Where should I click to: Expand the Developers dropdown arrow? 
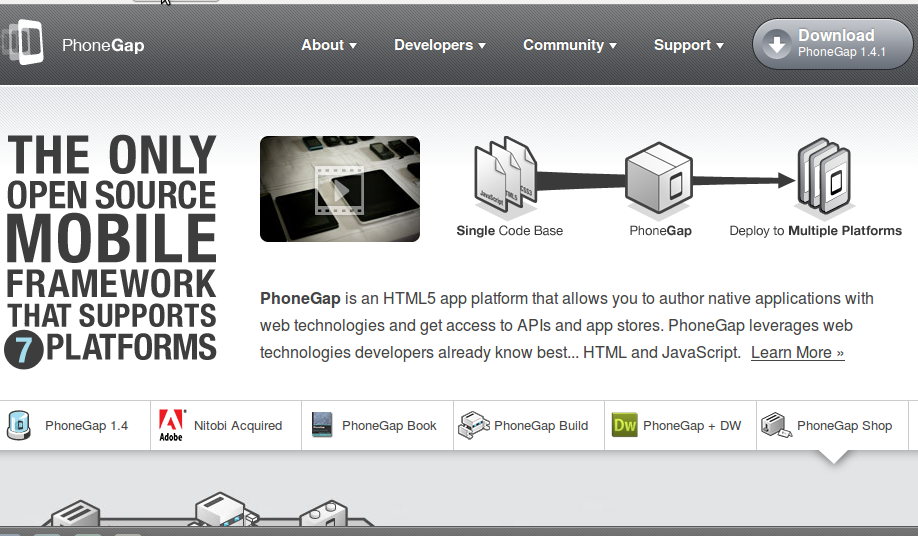click(x=482, y=46)
